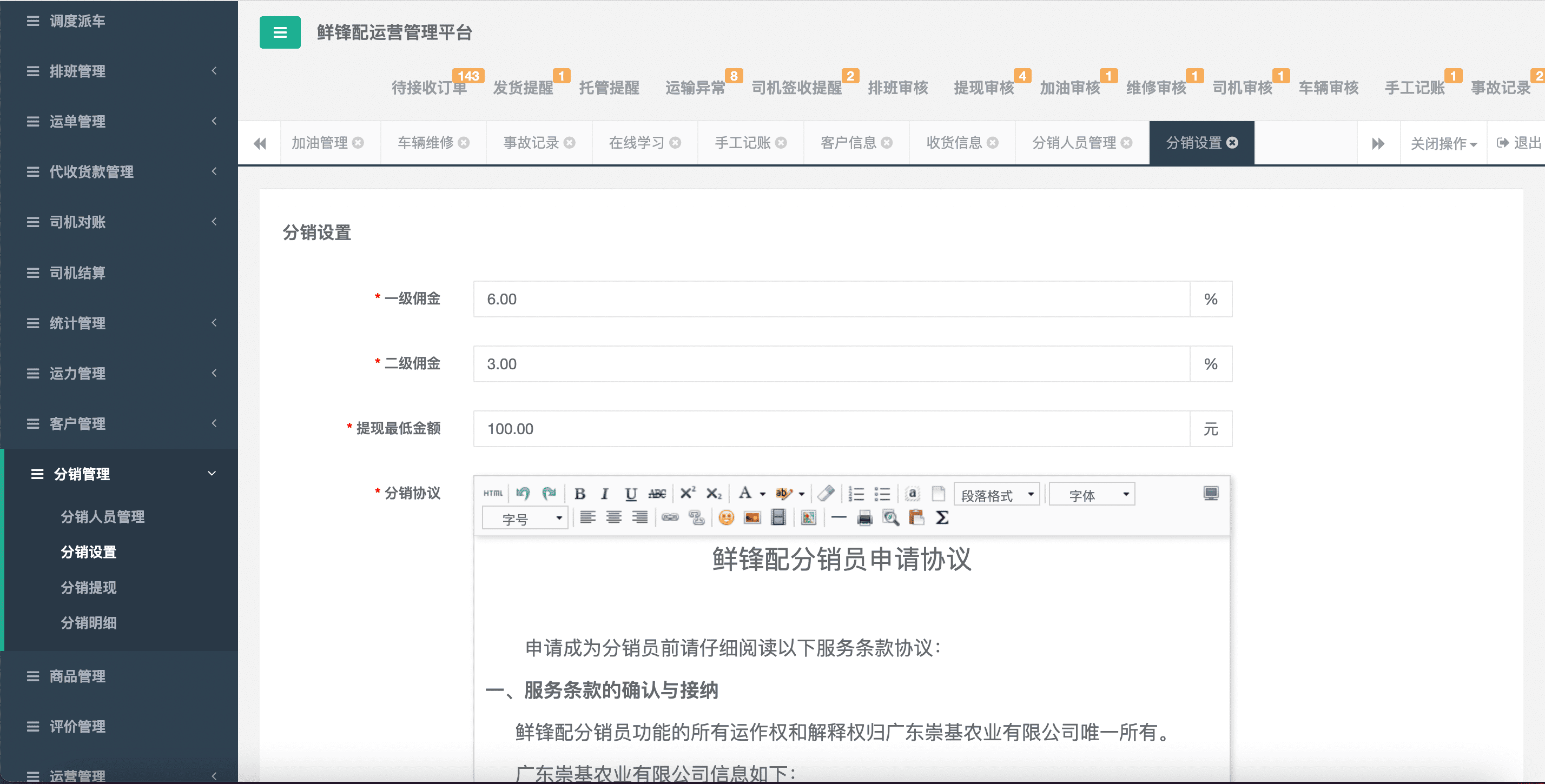Screen dimensions: 1545x784
Task: Expand 排班管理 sidebar menu
Action: point(120,71)
